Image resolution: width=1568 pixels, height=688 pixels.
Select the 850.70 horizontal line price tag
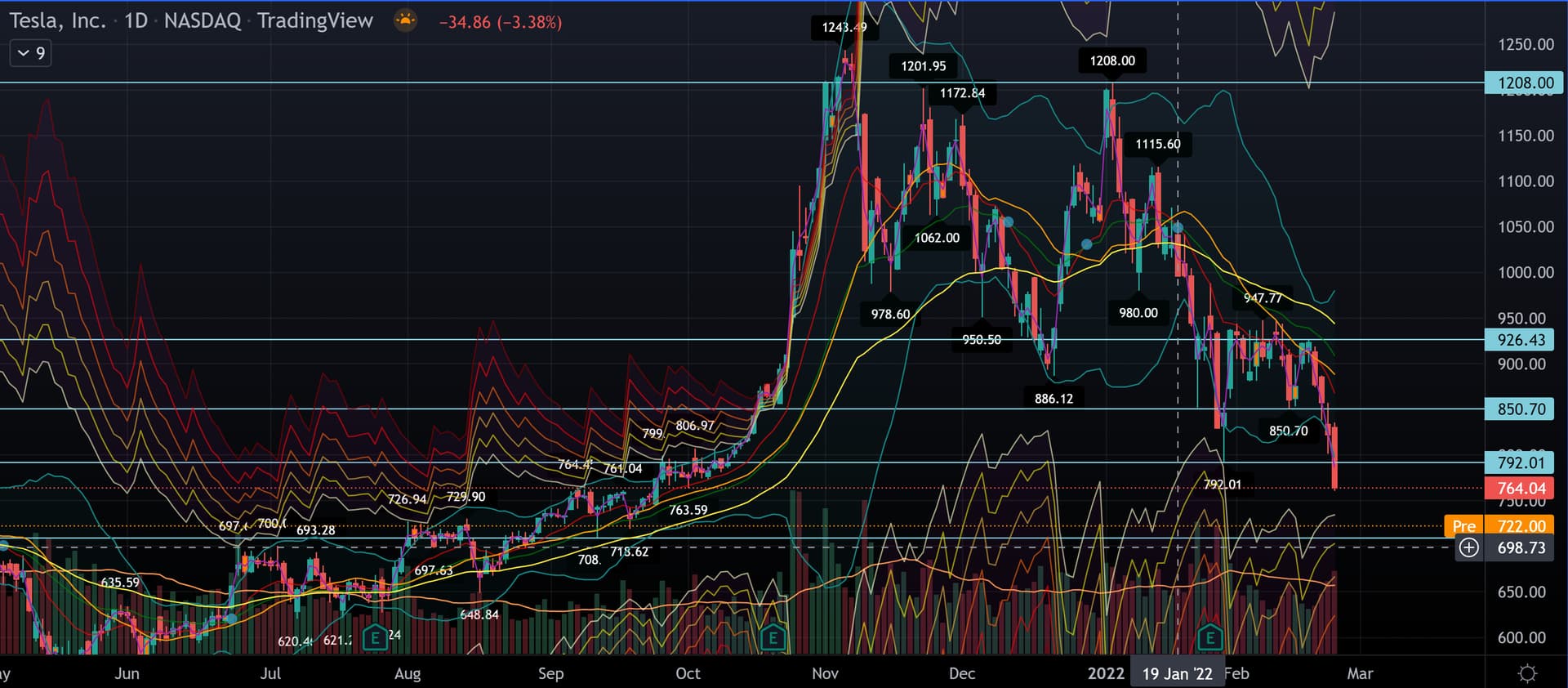tap(1521, 409)
